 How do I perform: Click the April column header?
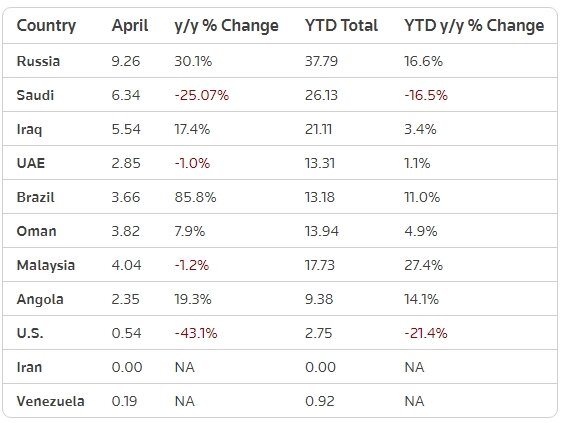pos(130,26)
